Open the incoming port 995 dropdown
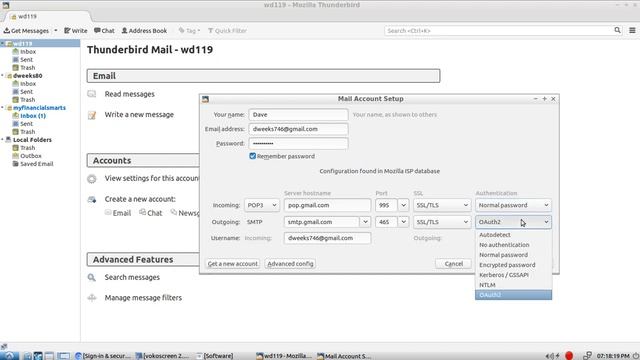 (403, 205)
